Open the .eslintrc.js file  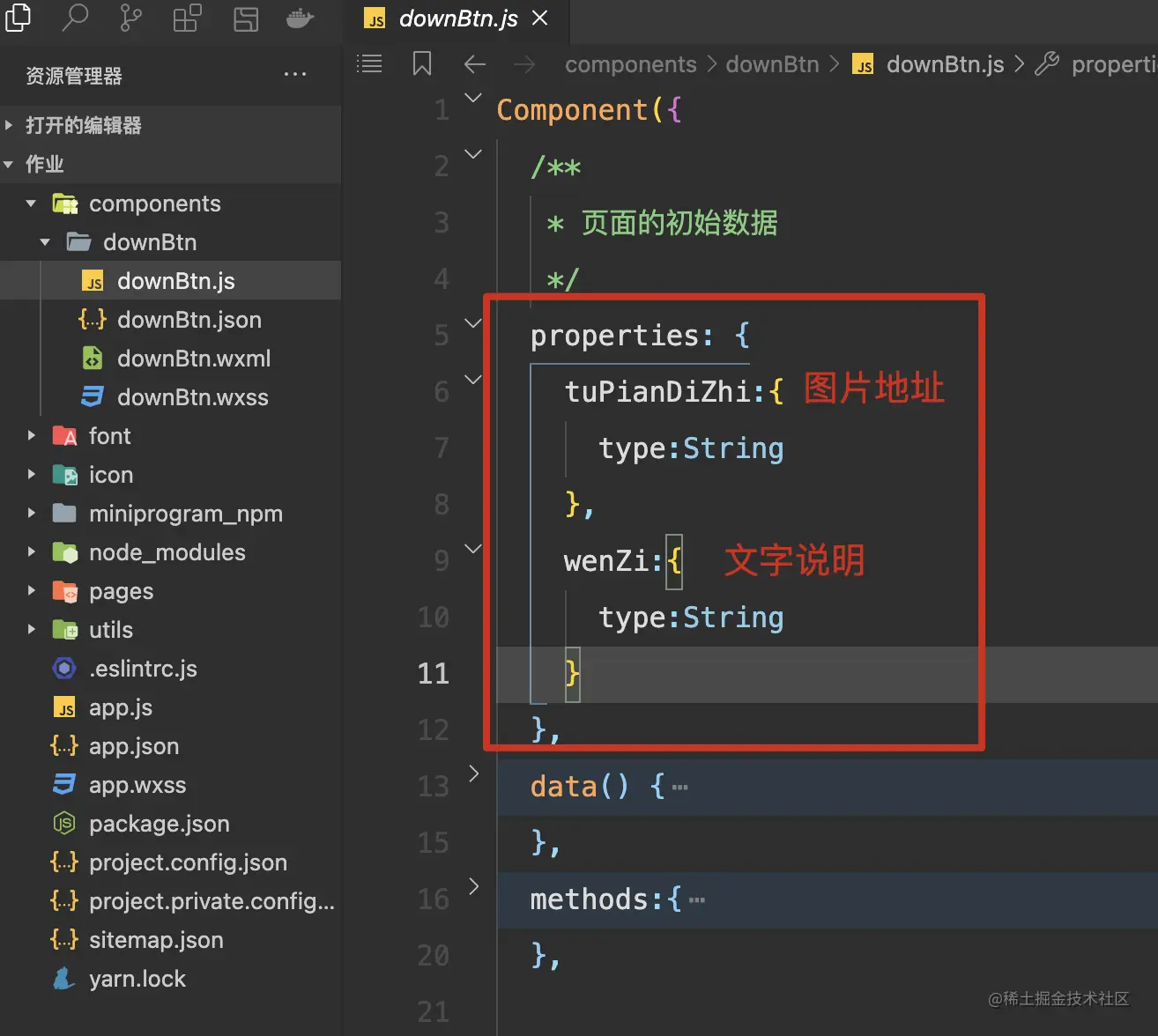[170, 669]
